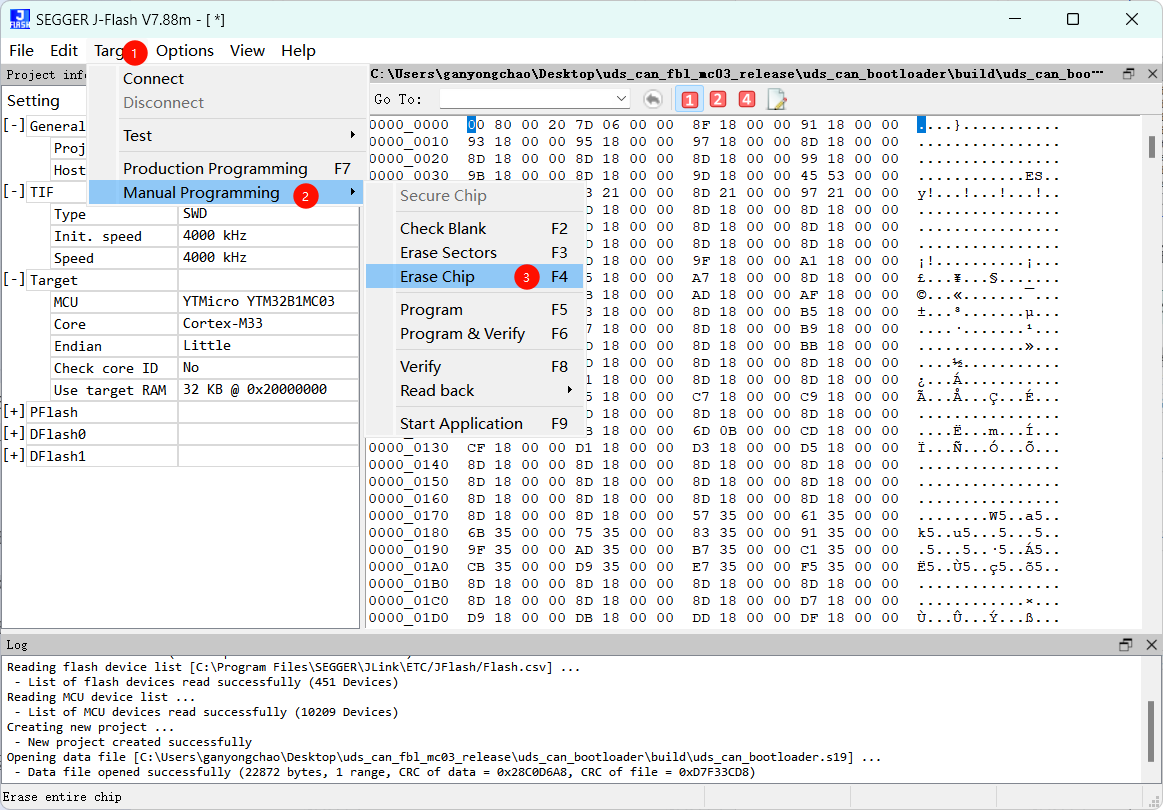1163x810 pixels.
Task: Open the File menu
Action: (22, 50)
